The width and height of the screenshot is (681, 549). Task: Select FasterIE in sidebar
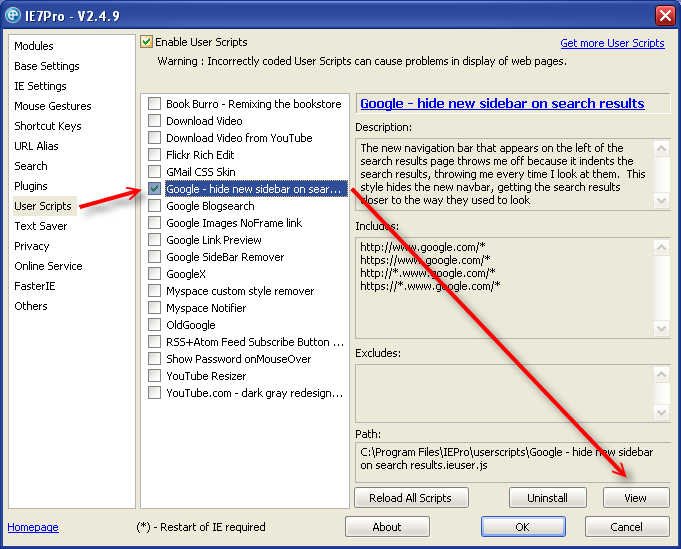[x=35, y=286]
